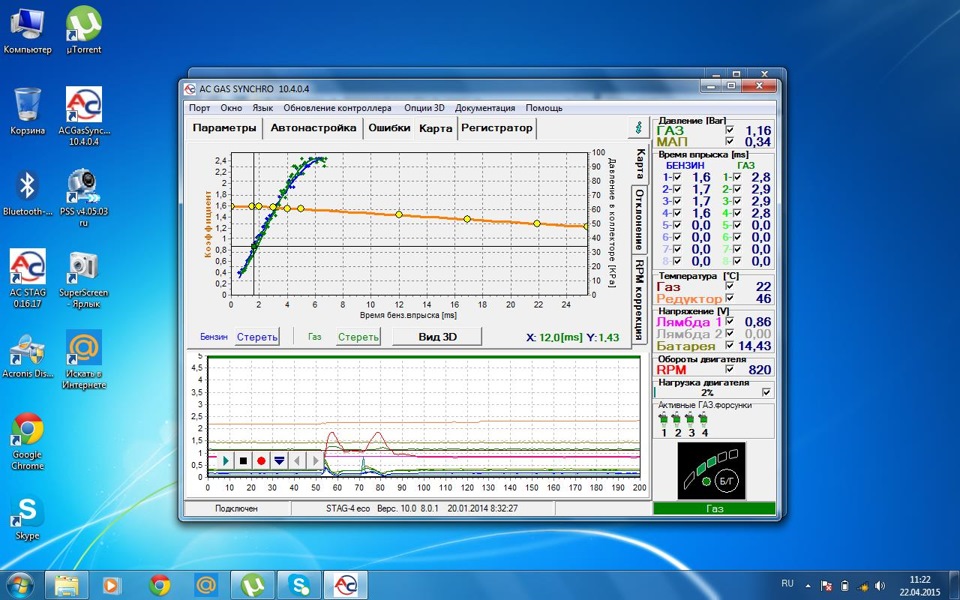The width and height of the screenshot is (960, 600).
Task: Open the Компьютер desktop icon
Action: [28, 31]
